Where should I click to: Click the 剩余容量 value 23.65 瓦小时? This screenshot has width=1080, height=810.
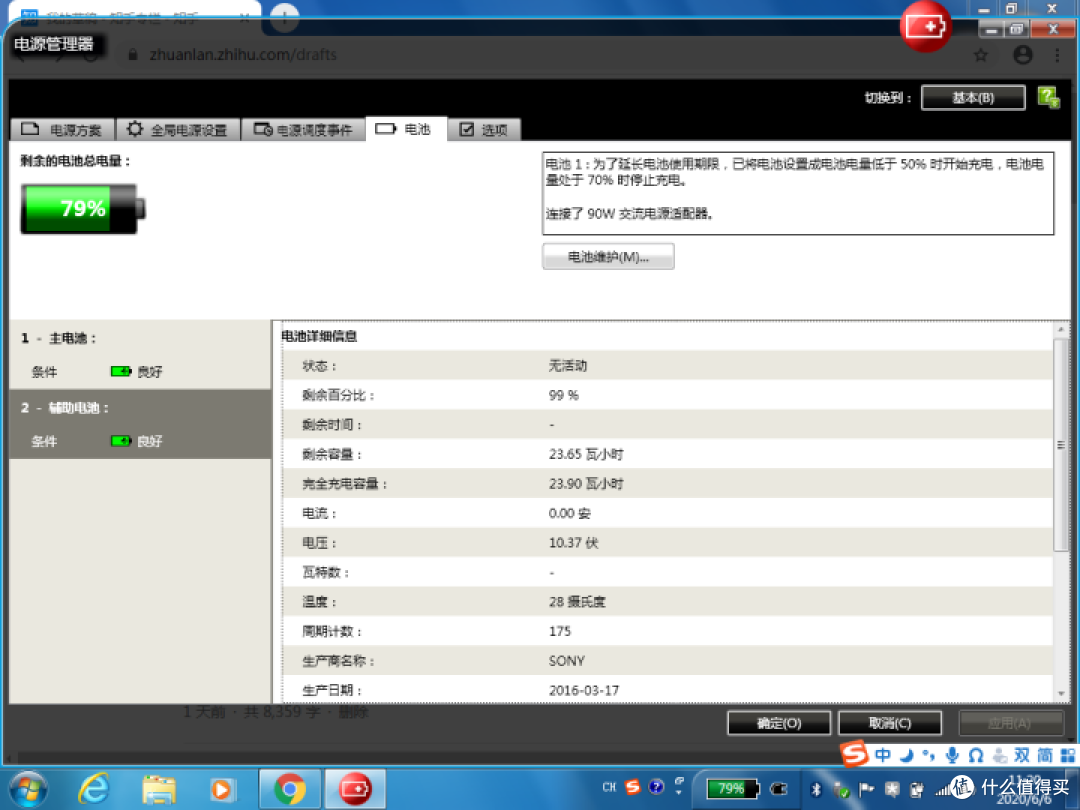tap(585, 455)
